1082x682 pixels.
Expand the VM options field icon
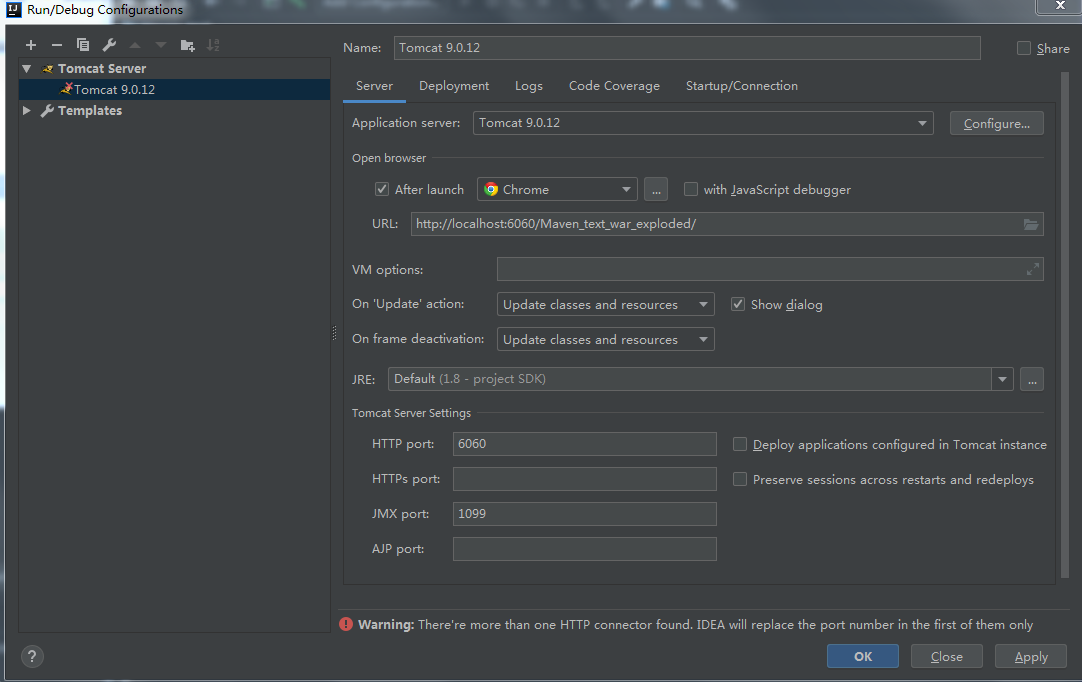(x=1032, y=269)
